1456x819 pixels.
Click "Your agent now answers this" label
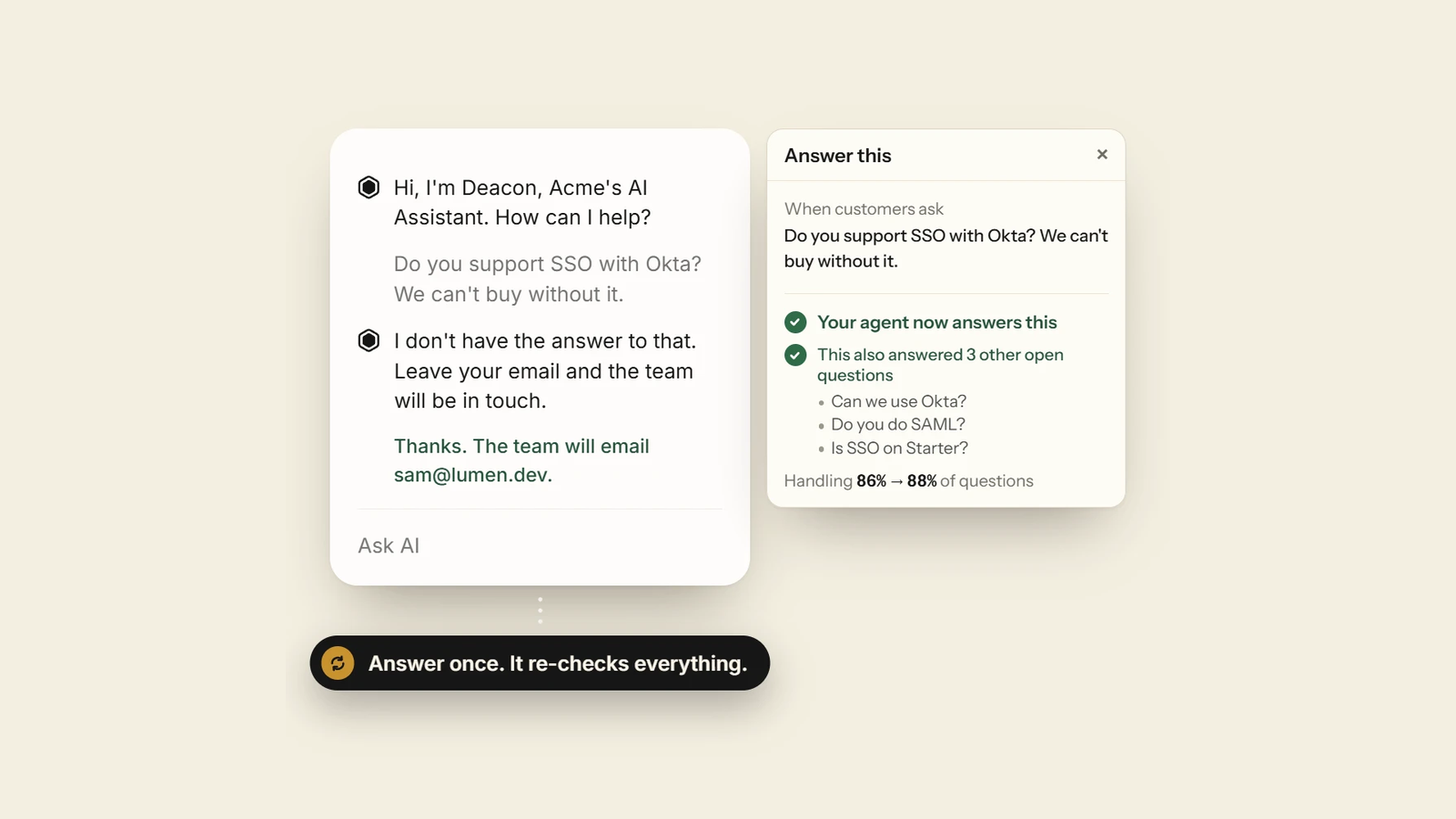[937, 322]
